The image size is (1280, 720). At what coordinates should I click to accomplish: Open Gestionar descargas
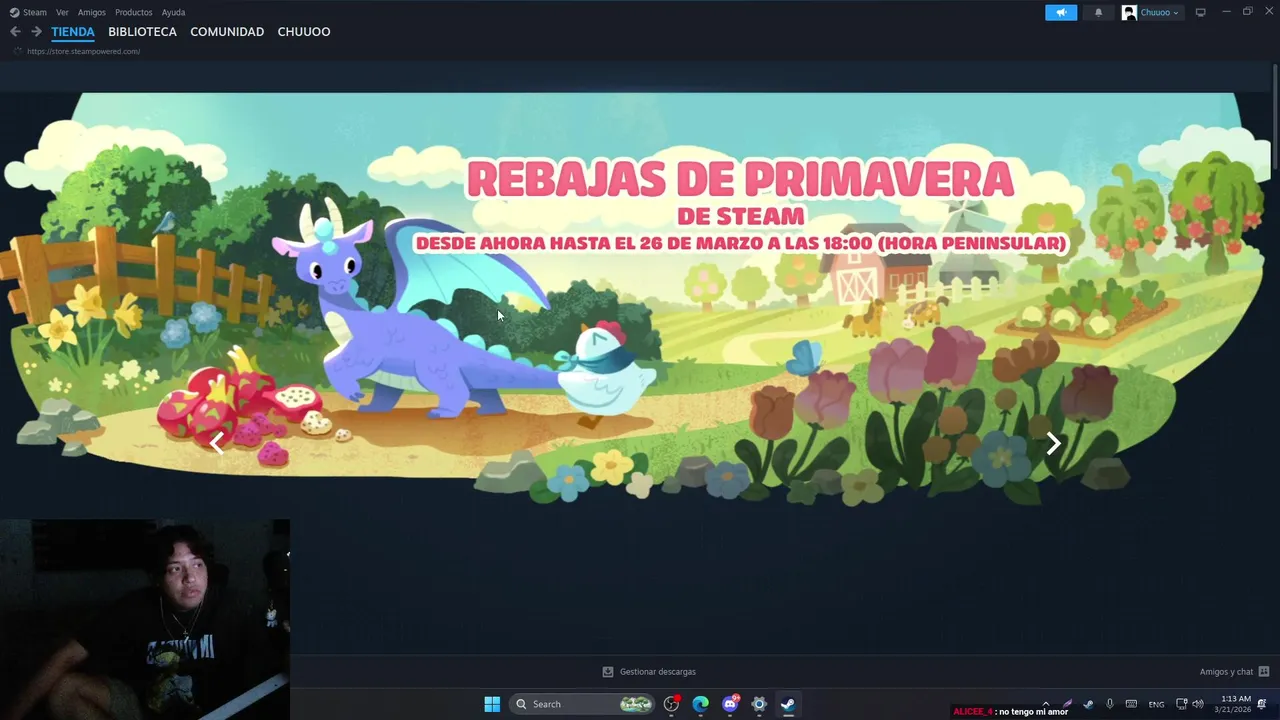(657, 672)
